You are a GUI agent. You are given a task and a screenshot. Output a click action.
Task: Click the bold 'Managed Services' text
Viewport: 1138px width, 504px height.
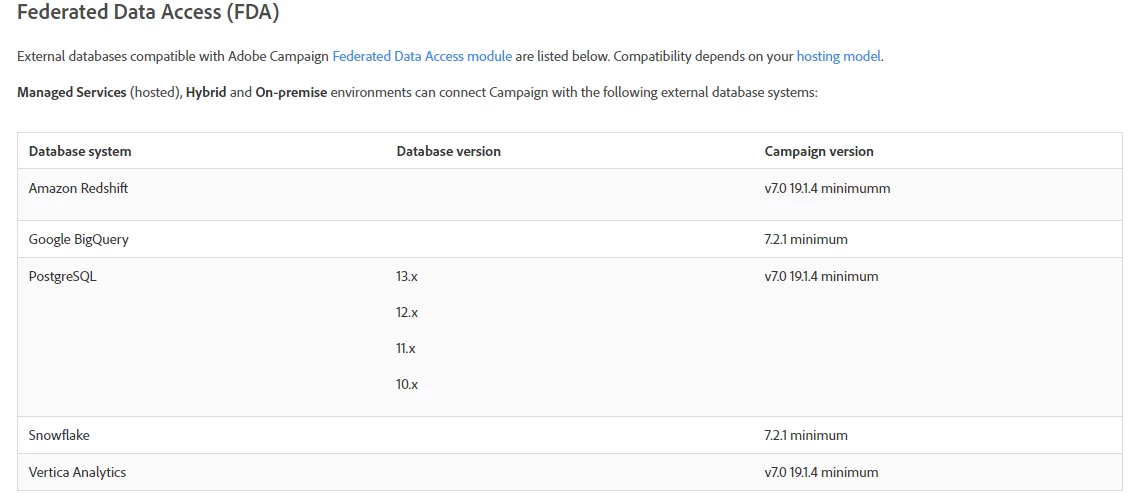click(x=72, y=93)
